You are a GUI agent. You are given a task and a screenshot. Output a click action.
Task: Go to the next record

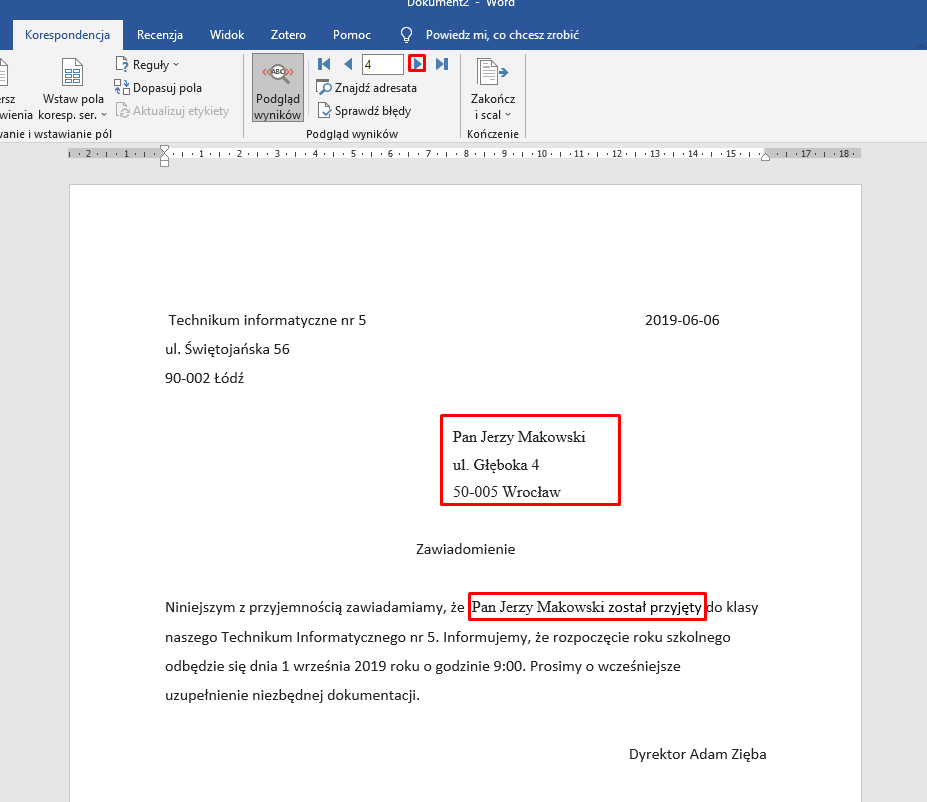[x=417, y=64]
